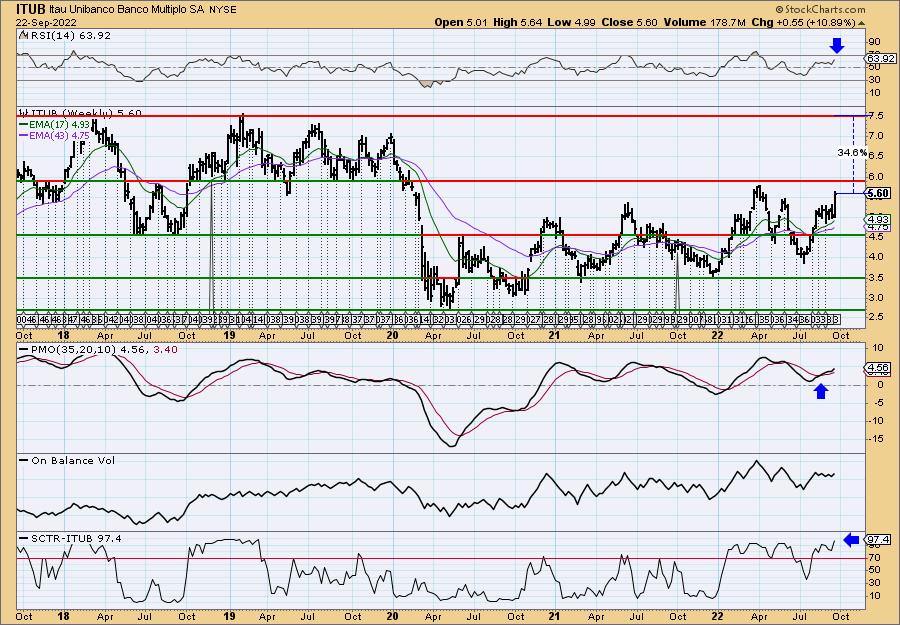Click the Open 5.01 value
The image size is (900, 625).
[460, 22]
